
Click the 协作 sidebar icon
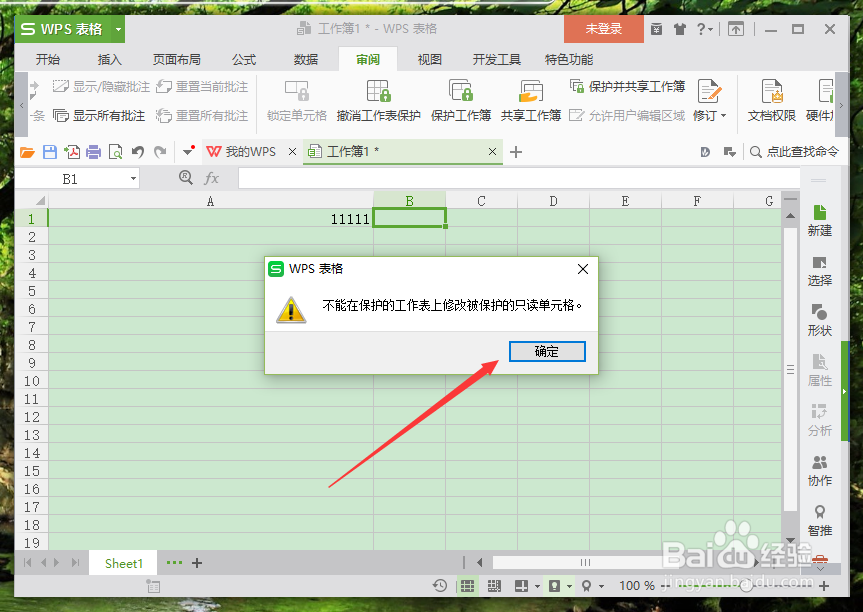coord(819,470)
